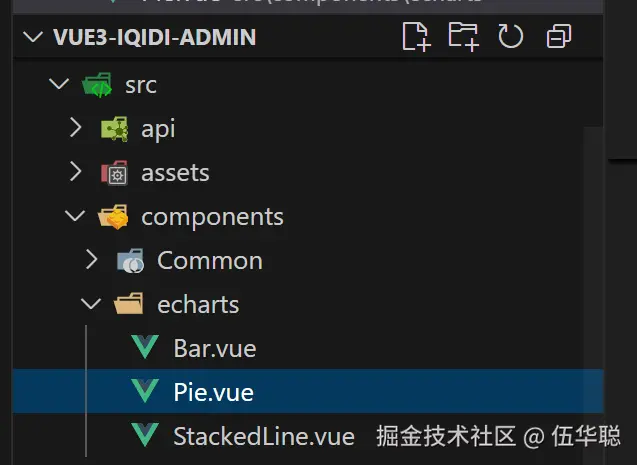The width and height of the screenshot is (637, 465).
Task: Click the echarts open-folder icon
Action: click(130, 305)
